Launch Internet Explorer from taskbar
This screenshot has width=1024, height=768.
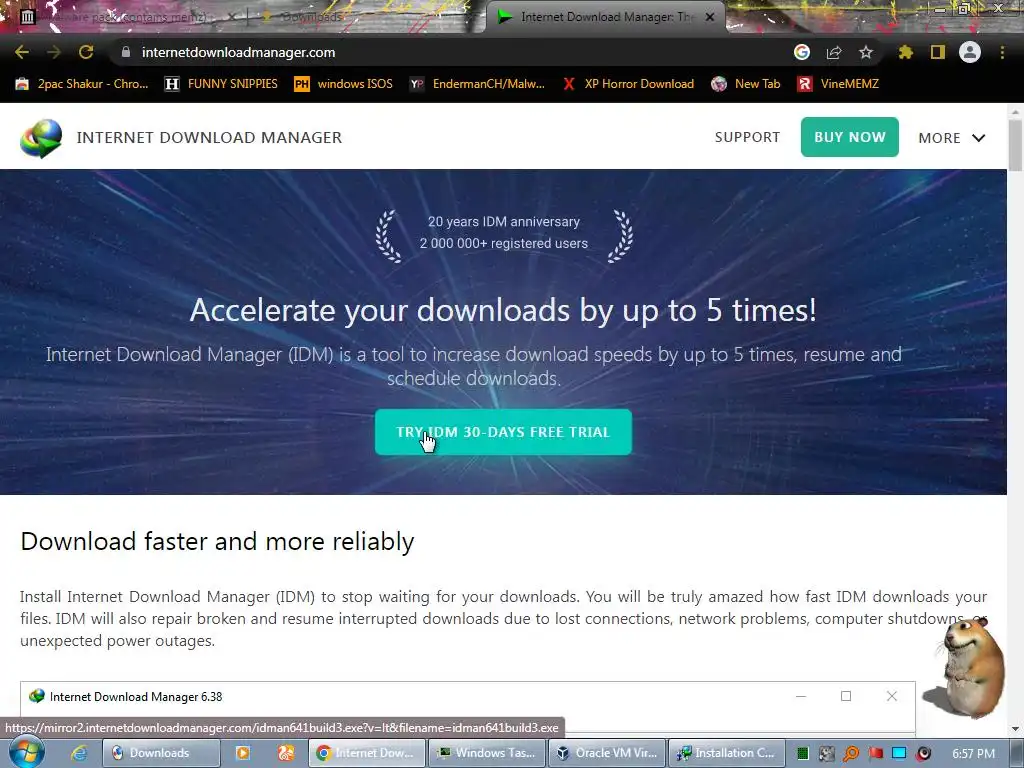(79, 753)
